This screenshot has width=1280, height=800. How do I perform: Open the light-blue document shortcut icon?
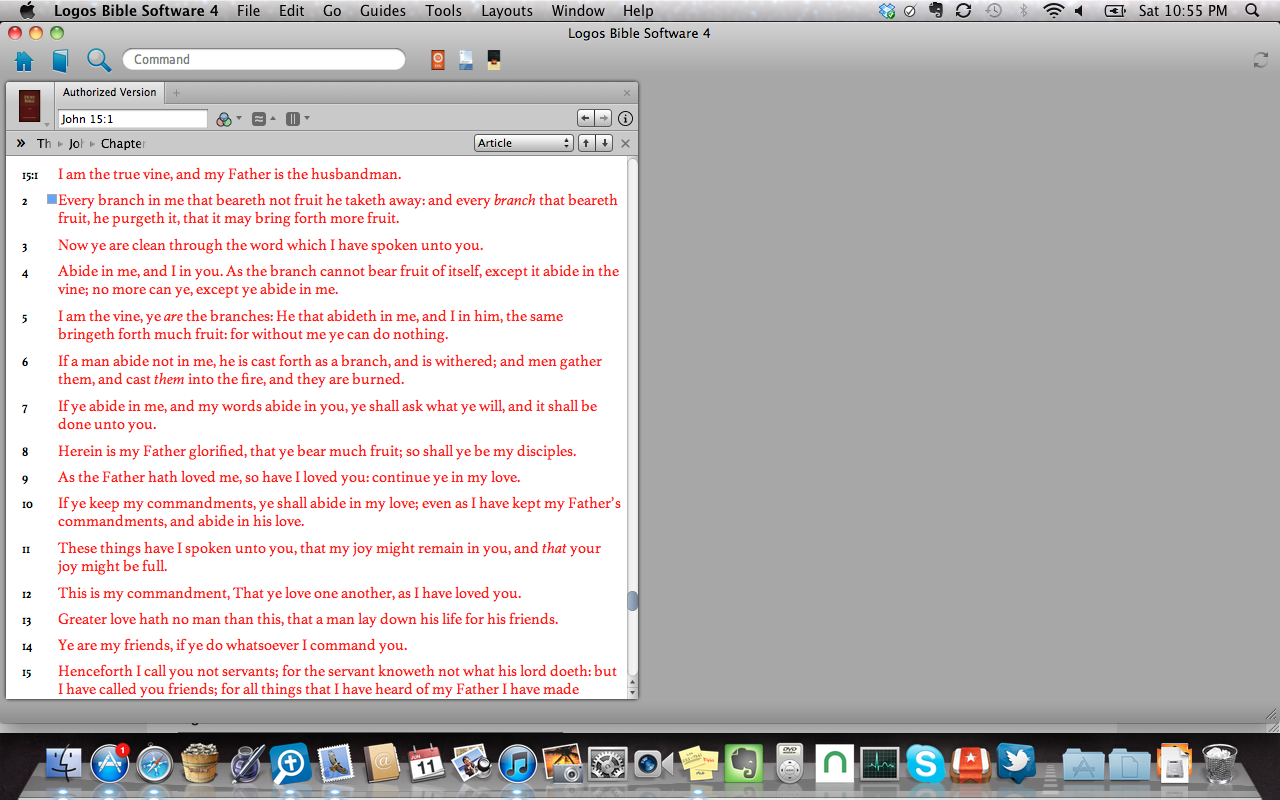(x=466, y=60)
